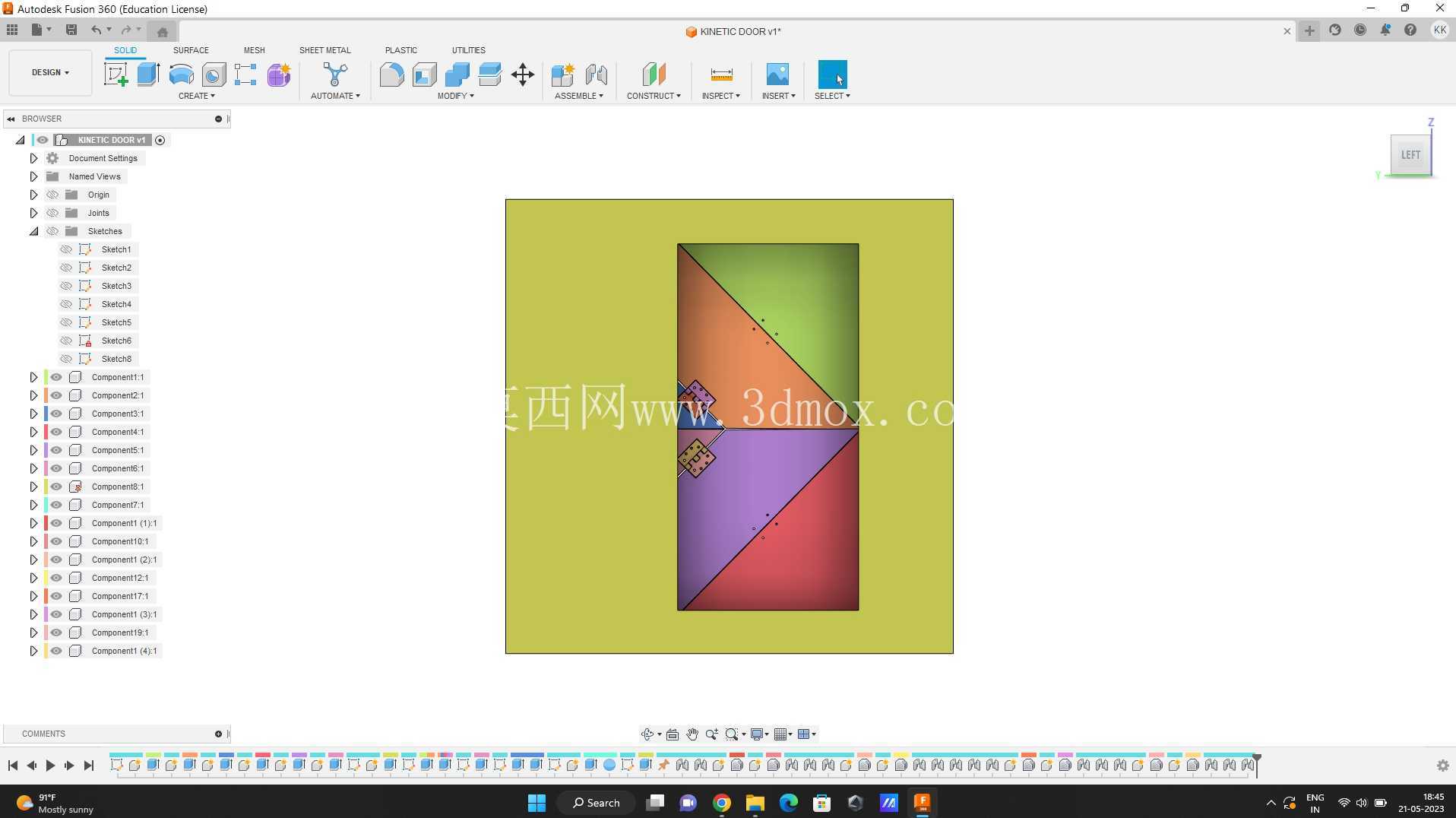Expand Document Settings node

click(x=33, y=158)
